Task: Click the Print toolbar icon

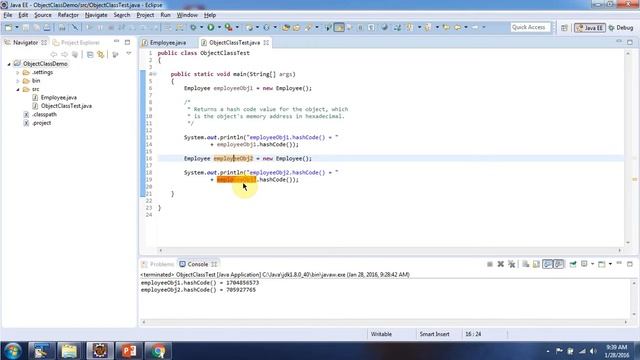Action: (x=47, y=27)
